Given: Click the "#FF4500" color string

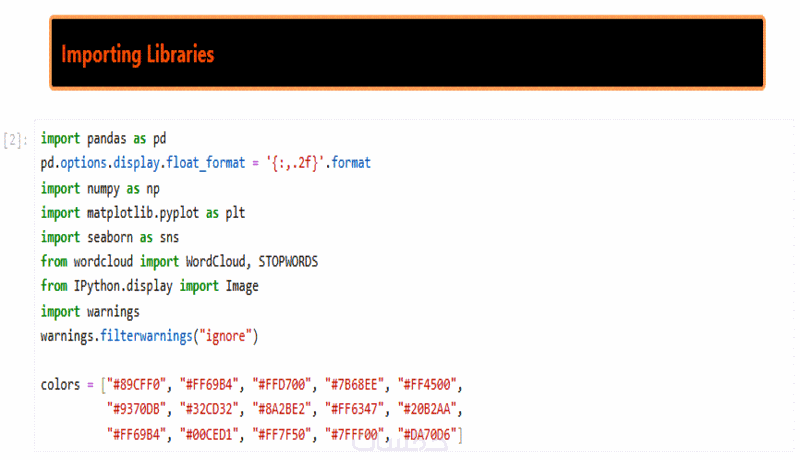Looking at the screenshot, I should click(429, 385).
